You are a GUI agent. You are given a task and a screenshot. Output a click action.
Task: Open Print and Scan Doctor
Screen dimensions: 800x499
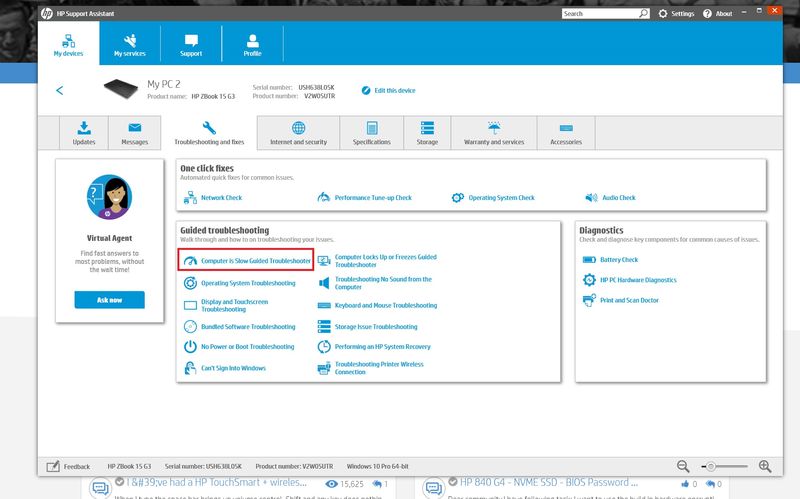tap(629, 300)
